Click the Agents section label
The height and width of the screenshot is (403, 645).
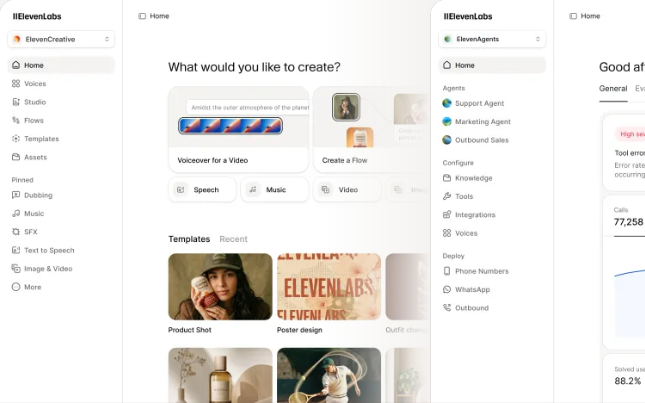click(454, 88)
